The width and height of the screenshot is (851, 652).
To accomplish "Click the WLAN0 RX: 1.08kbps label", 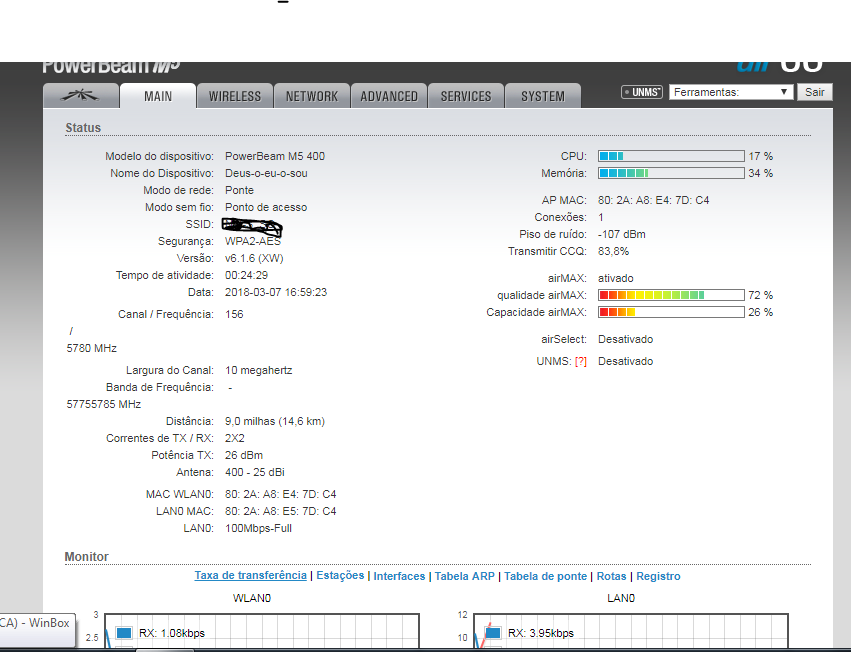I will click(172, 633).
